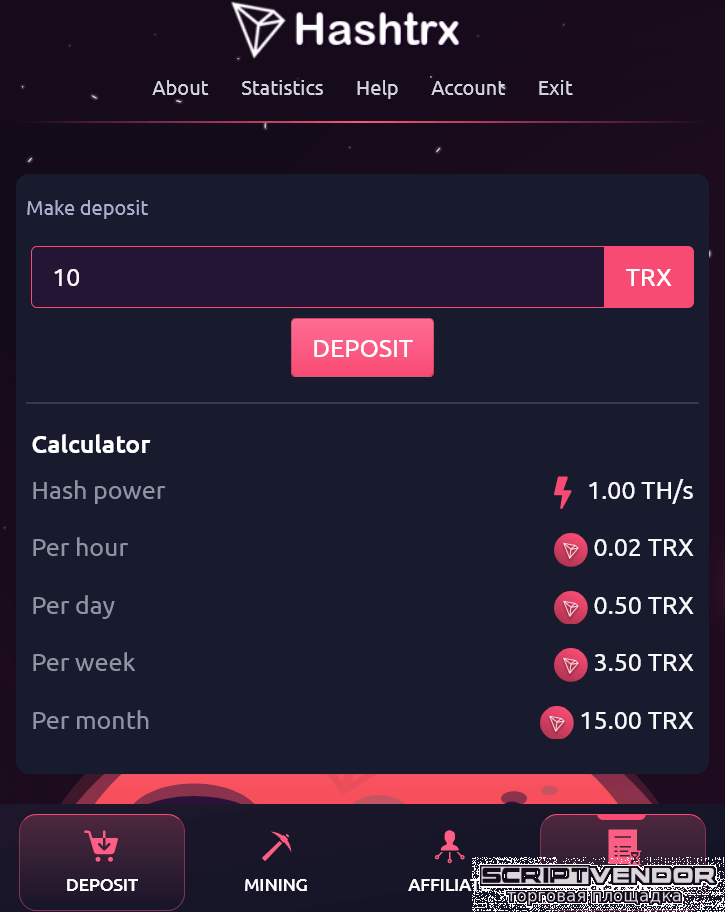Click the ScriptVendor watermark banner

pyautogui.click(x=599, y=884)
